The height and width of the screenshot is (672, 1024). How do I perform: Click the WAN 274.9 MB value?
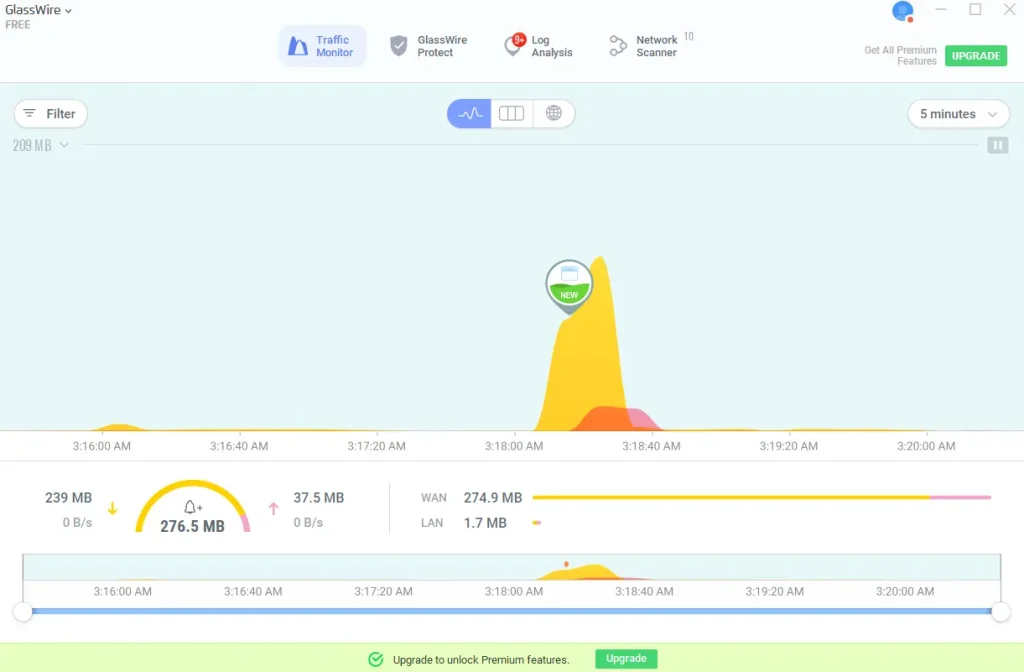pyautogui.click(x=492, y=498)
